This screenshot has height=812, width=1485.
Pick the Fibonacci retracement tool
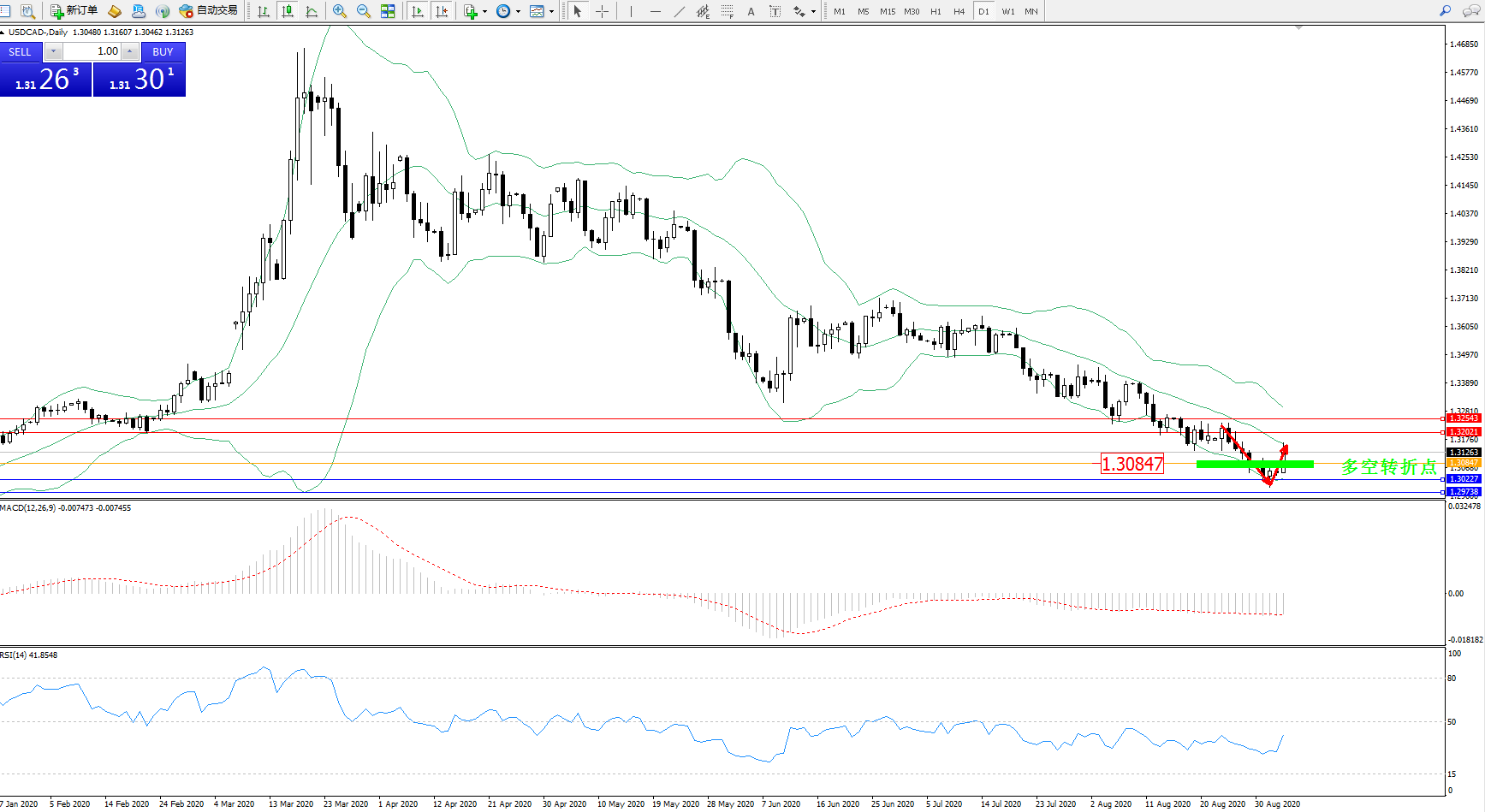pyautogui.click(x=727, y=11)
